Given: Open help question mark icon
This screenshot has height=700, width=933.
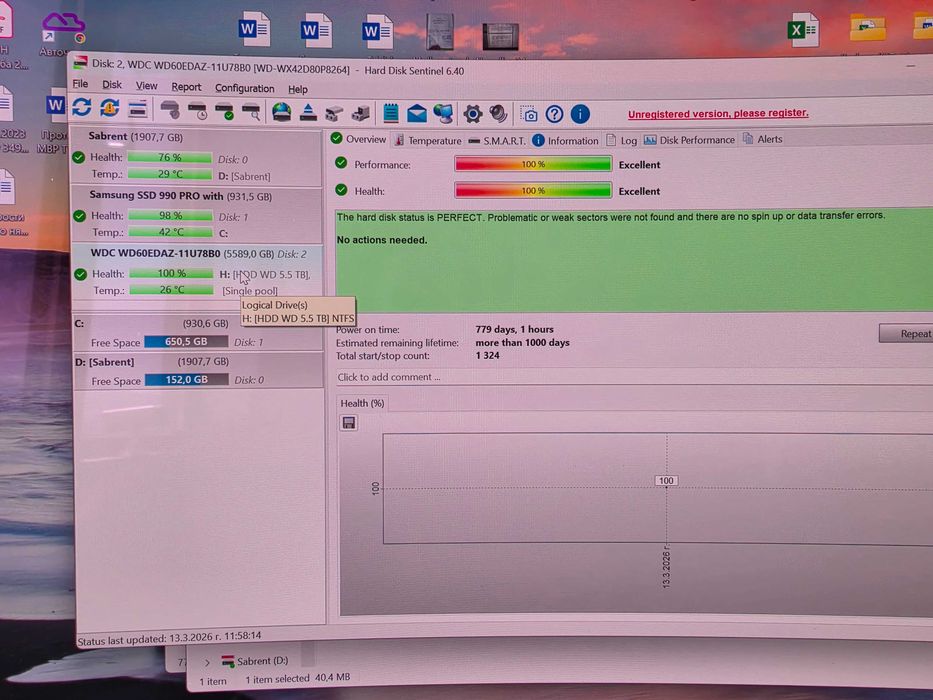Looking at the screenshot, I should coord(554,114).
